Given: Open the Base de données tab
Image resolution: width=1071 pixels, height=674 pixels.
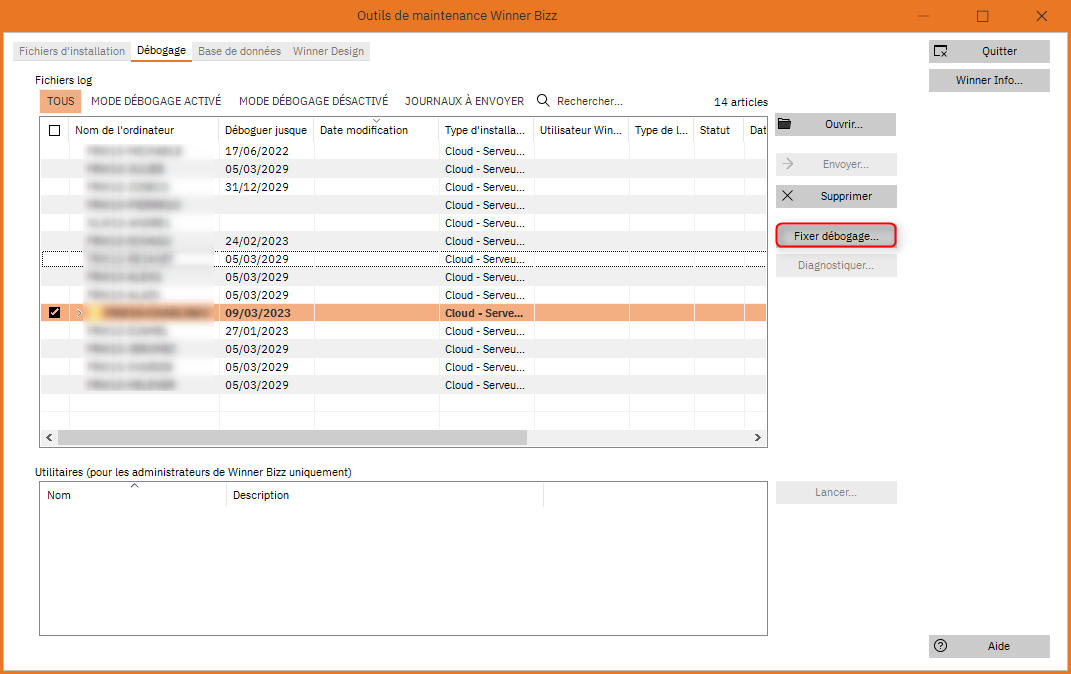Looking at the screenshot, I should [239, 51].
